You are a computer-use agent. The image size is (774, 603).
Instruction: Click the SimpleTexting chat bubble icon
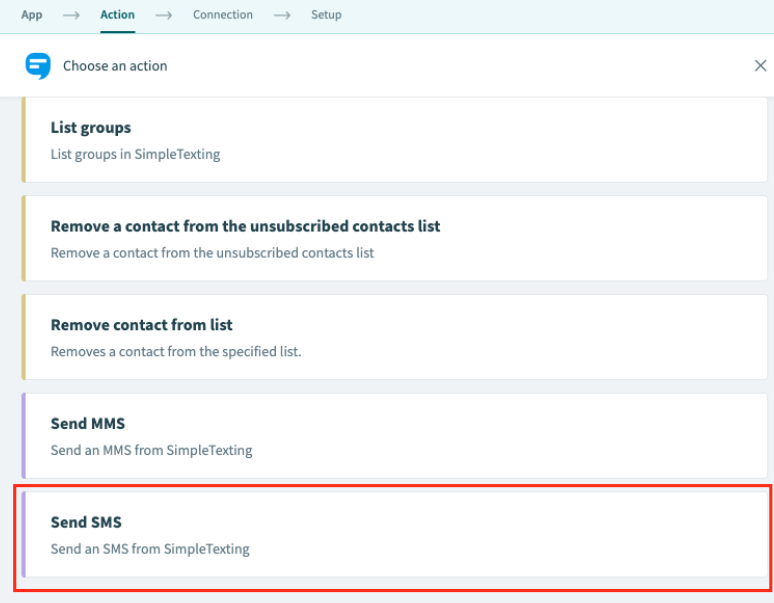(x=38, y=66)
